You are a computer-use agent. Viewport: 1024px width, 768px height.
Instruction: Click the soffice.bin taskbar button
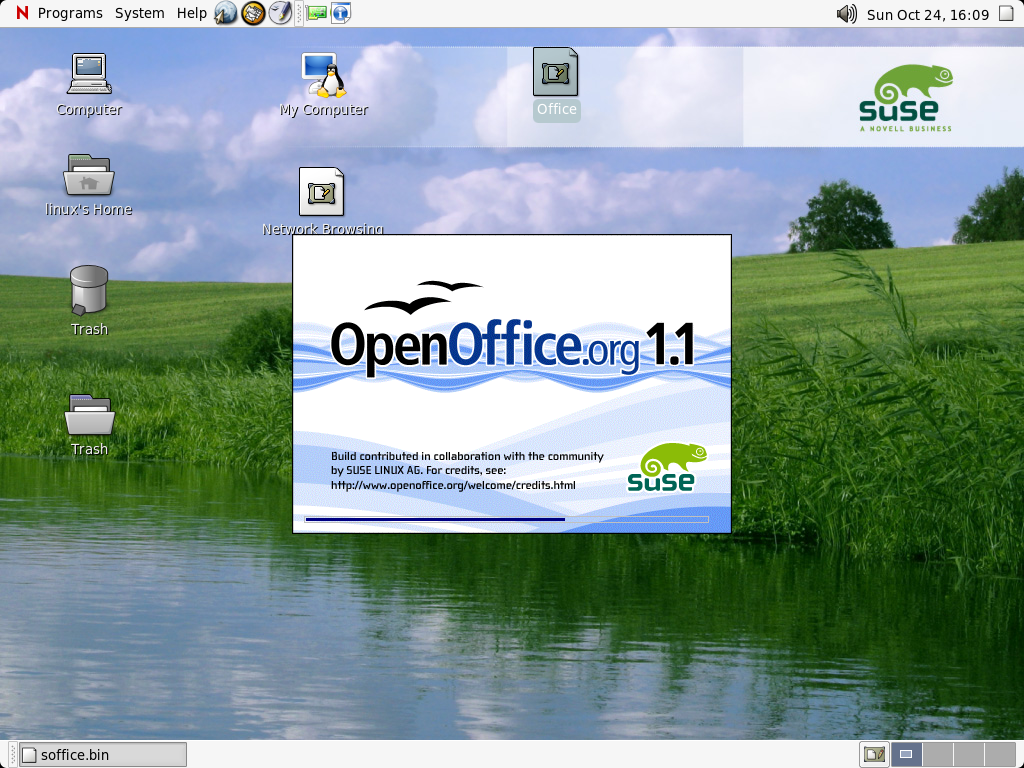[x=103, y=754]
